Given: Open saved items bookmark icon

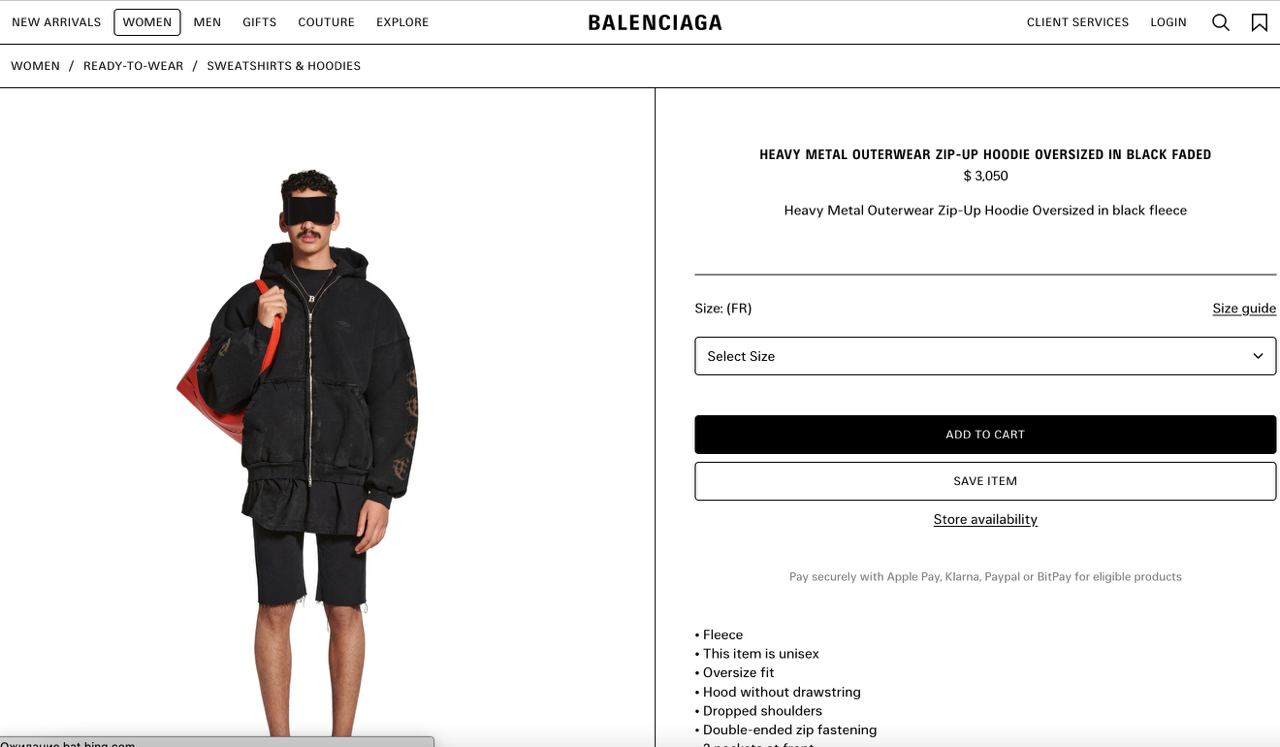Looking at the screenshot, I should point(1259,22).
